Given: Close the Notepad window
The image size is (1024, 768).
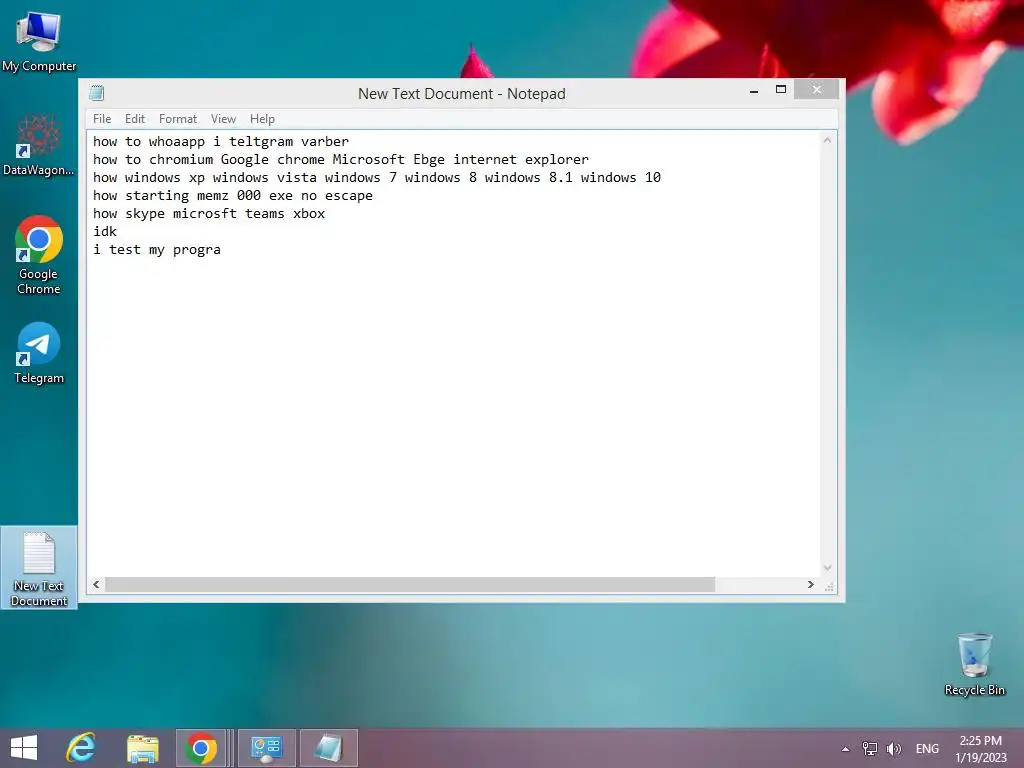Looking at the screenshot, I should coord(816,89).
